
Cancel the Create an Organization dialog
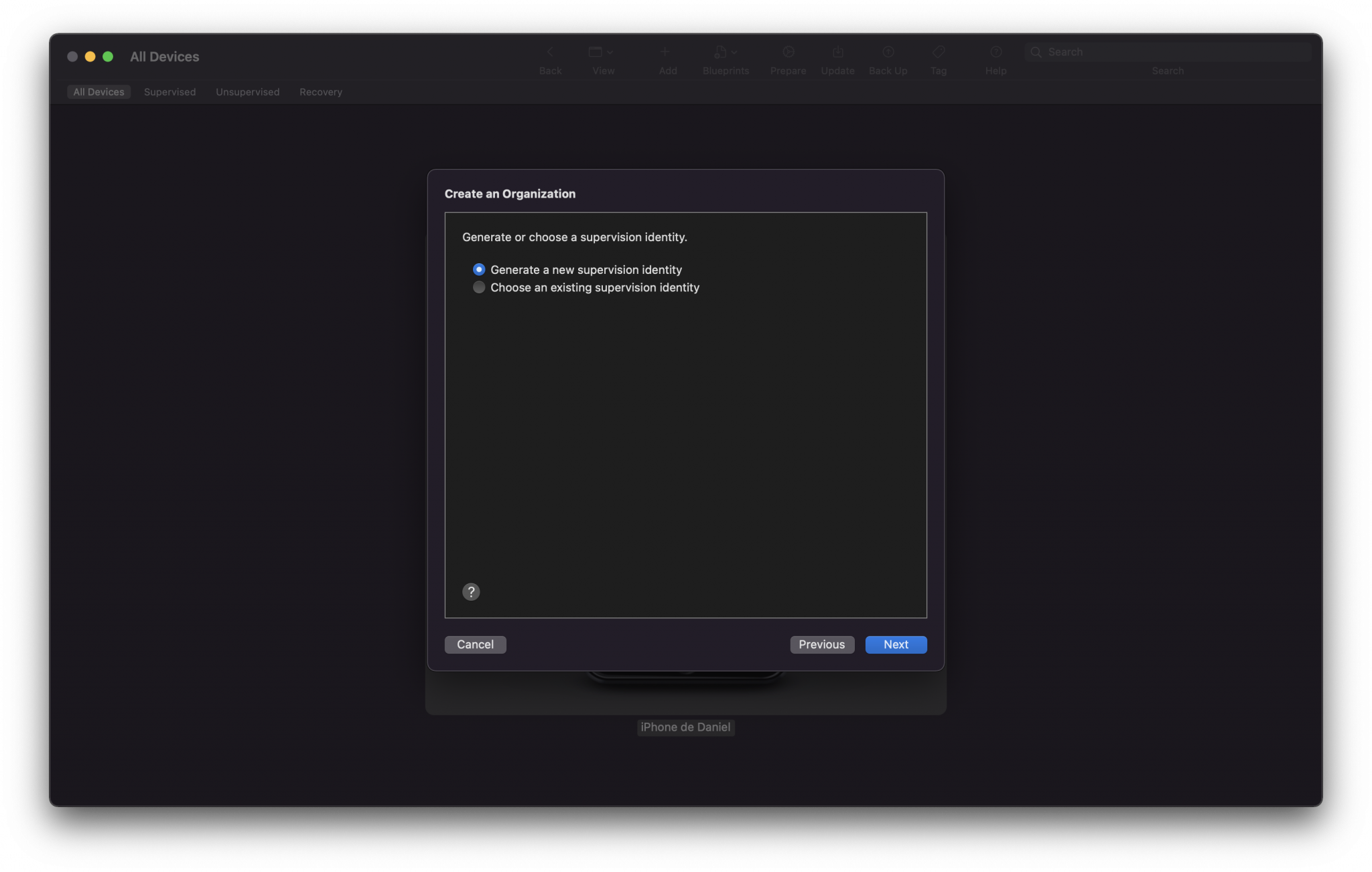475,644
